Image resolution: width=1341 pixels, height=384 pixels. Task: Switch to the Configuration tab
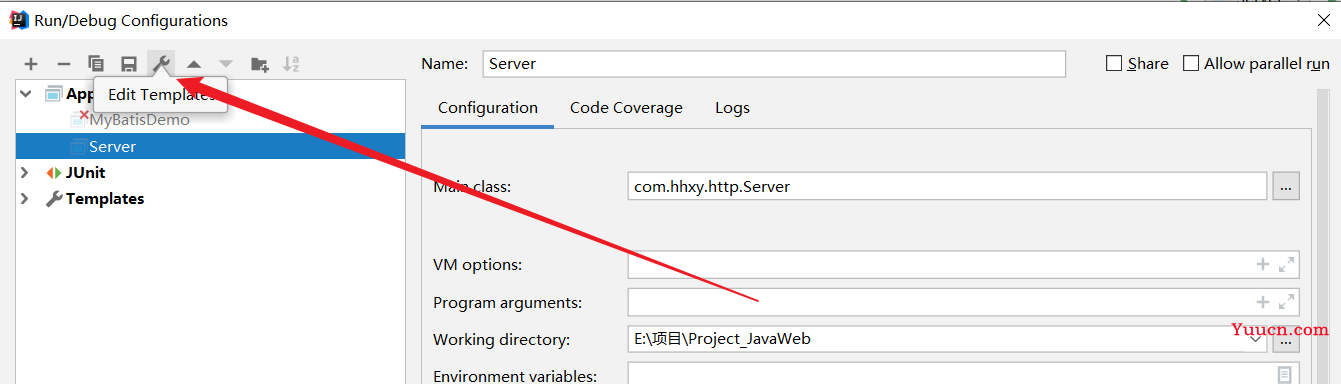click(x=488, y=108)
